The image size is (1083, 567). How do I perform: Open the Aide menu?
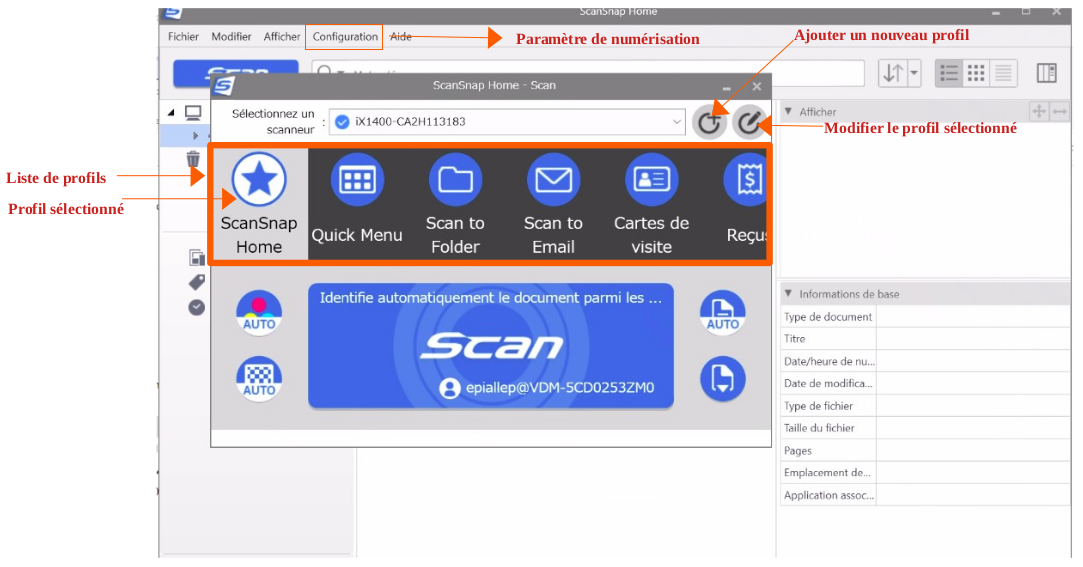pyautogui.click(x=401, y=37)
